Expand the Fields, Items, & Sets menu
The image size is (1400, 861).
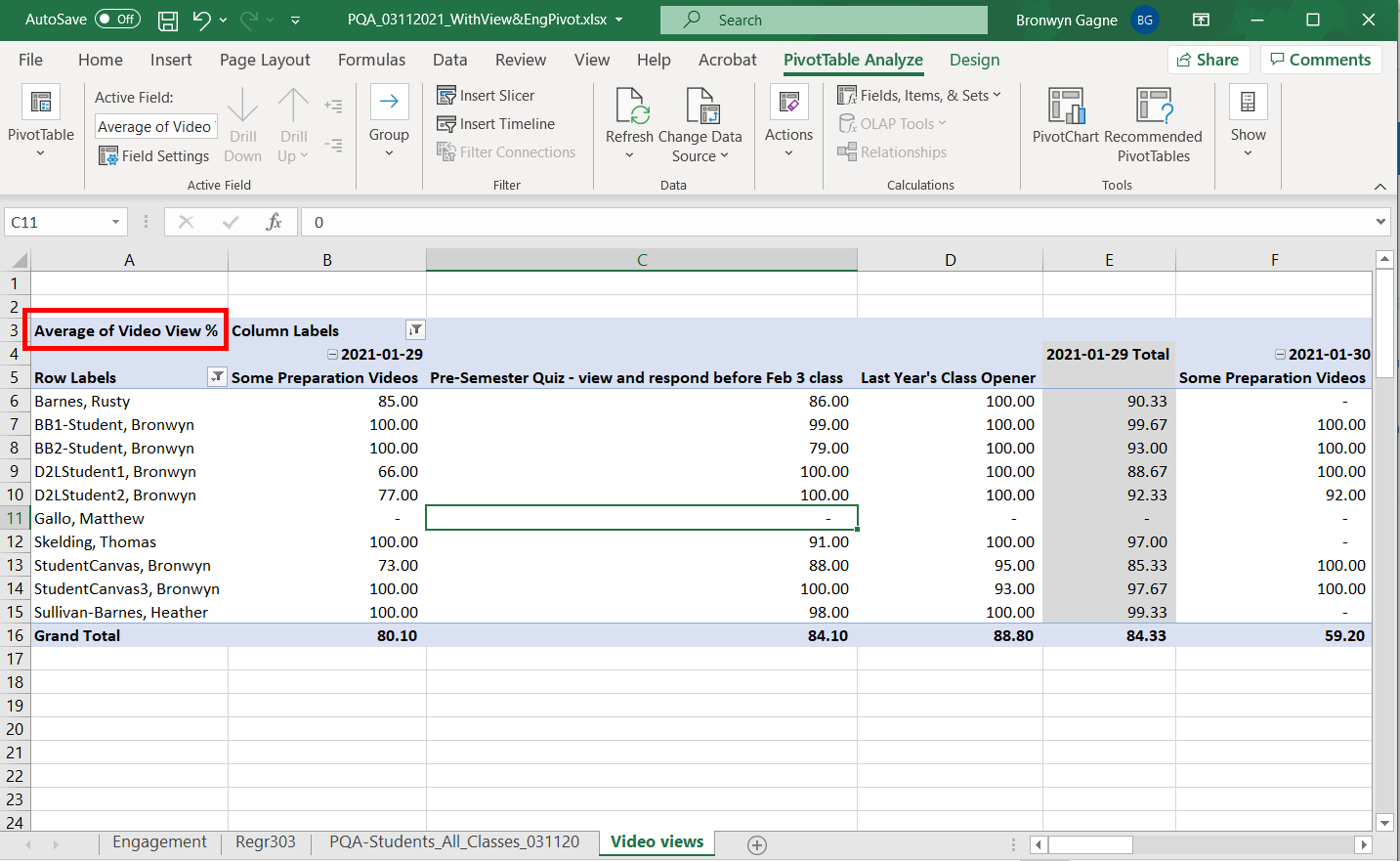coord(919,96)
